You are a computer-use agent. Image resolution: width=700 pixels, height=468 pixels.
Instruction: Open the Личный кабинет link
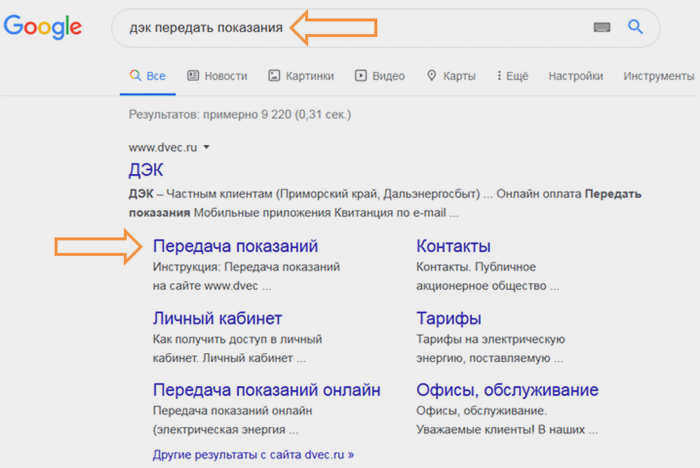(x=217, y=318)
